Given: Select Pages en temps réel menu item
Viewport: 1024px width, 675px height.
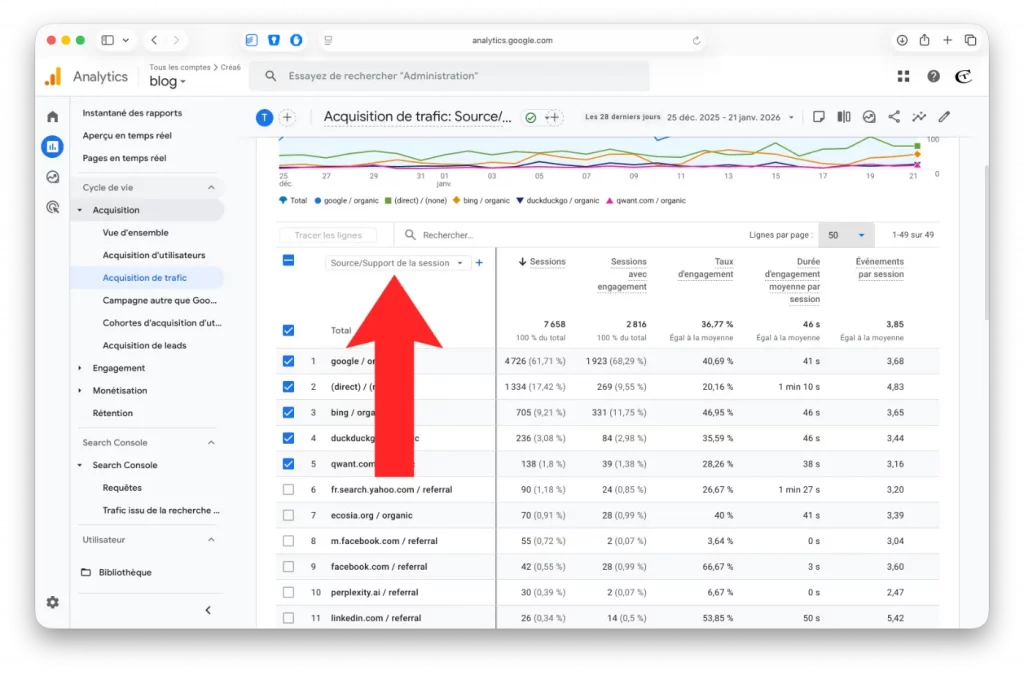Looking at the screenshot, I should point(124,158).
